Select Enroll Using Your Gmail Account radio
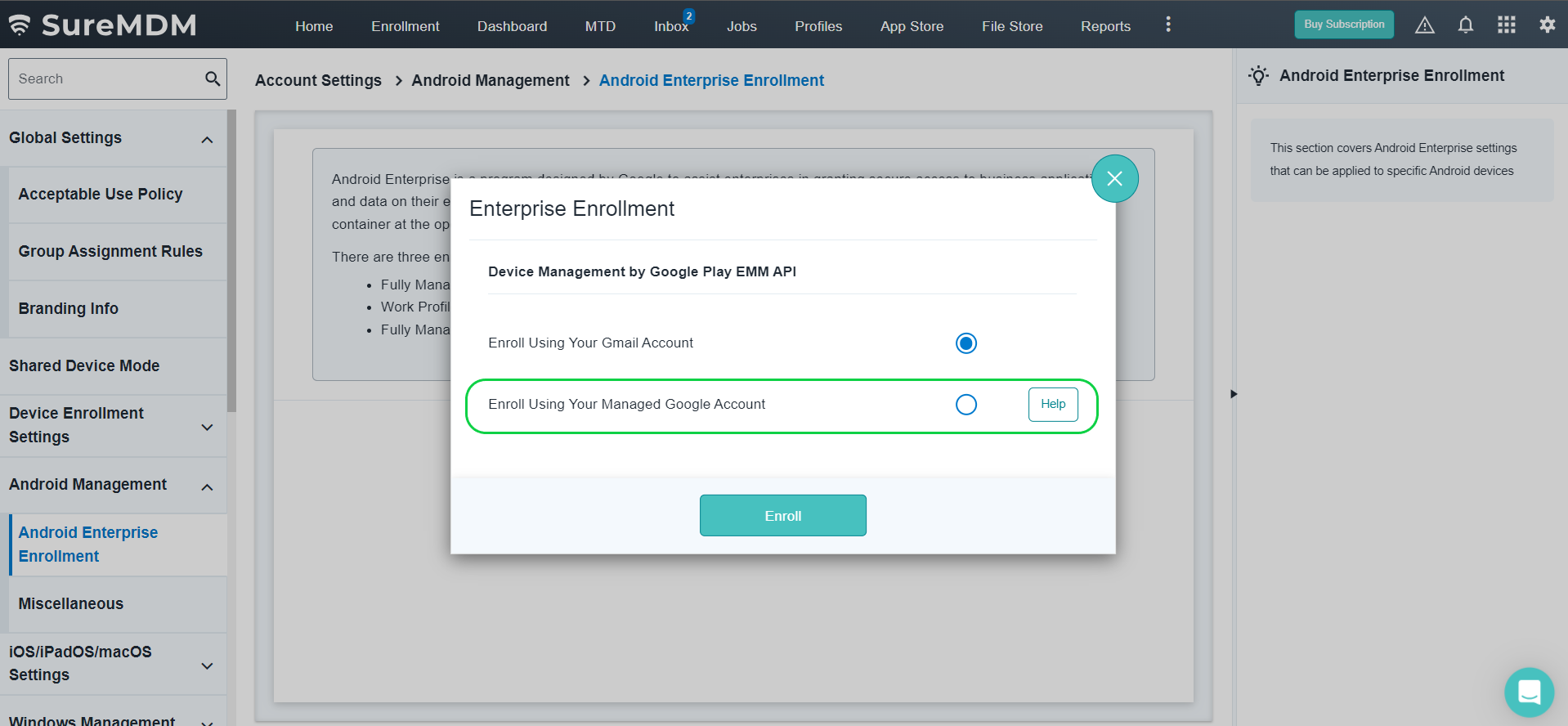 pyautogui.click(x=966, y=343)
